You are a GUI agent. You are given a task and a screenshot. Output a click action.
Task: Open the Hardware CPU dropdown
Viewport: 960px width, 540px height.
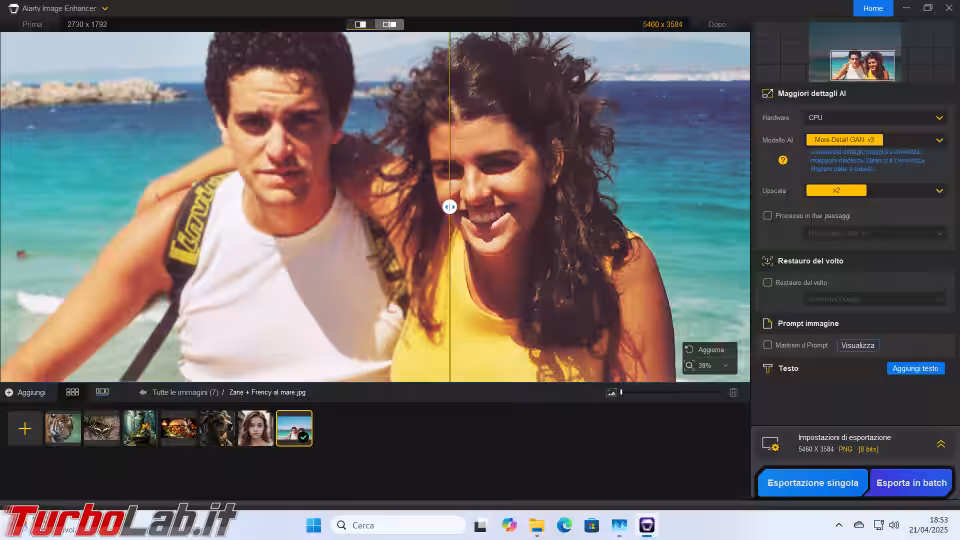[876, 118]
